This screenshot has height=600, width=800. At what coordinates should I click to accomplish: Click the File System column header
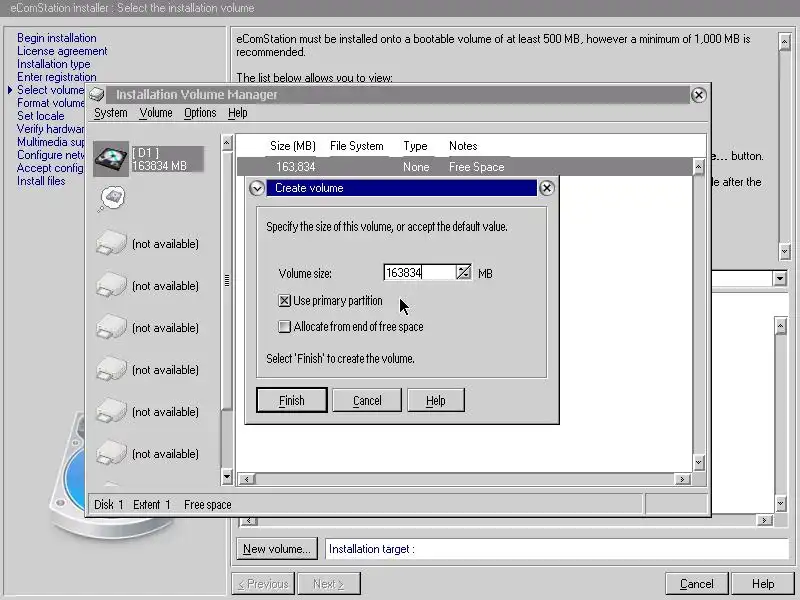tap(357, 146)
